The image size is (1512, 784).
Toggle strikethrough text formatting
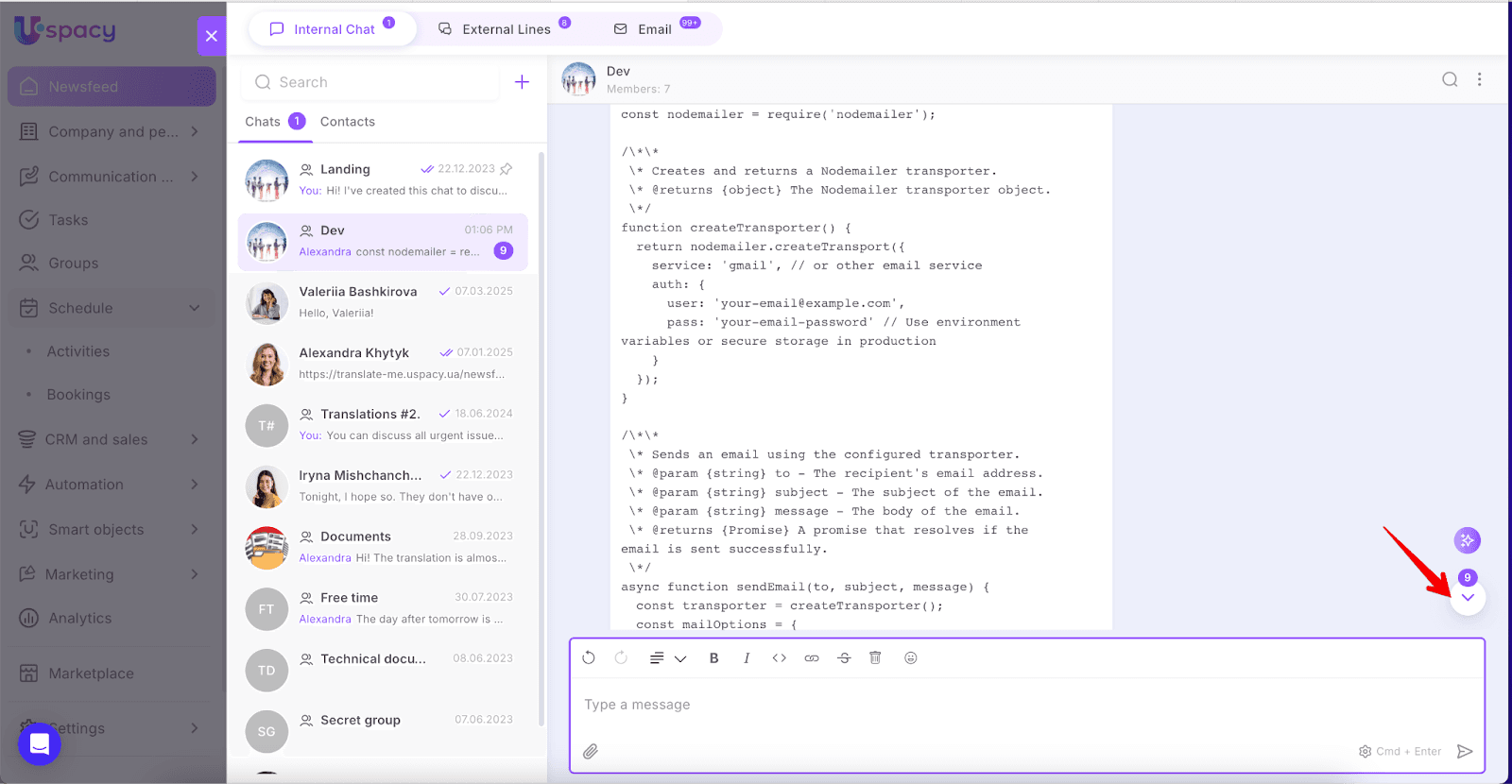click(x=844, y=658)
